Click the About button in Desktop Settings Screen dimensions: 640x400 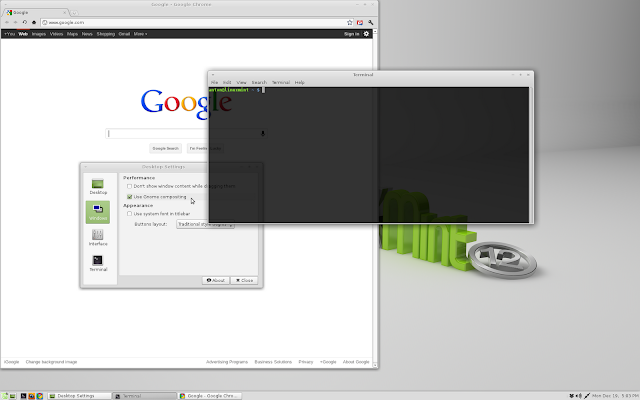pyautogui.click(x=216, y=280)
